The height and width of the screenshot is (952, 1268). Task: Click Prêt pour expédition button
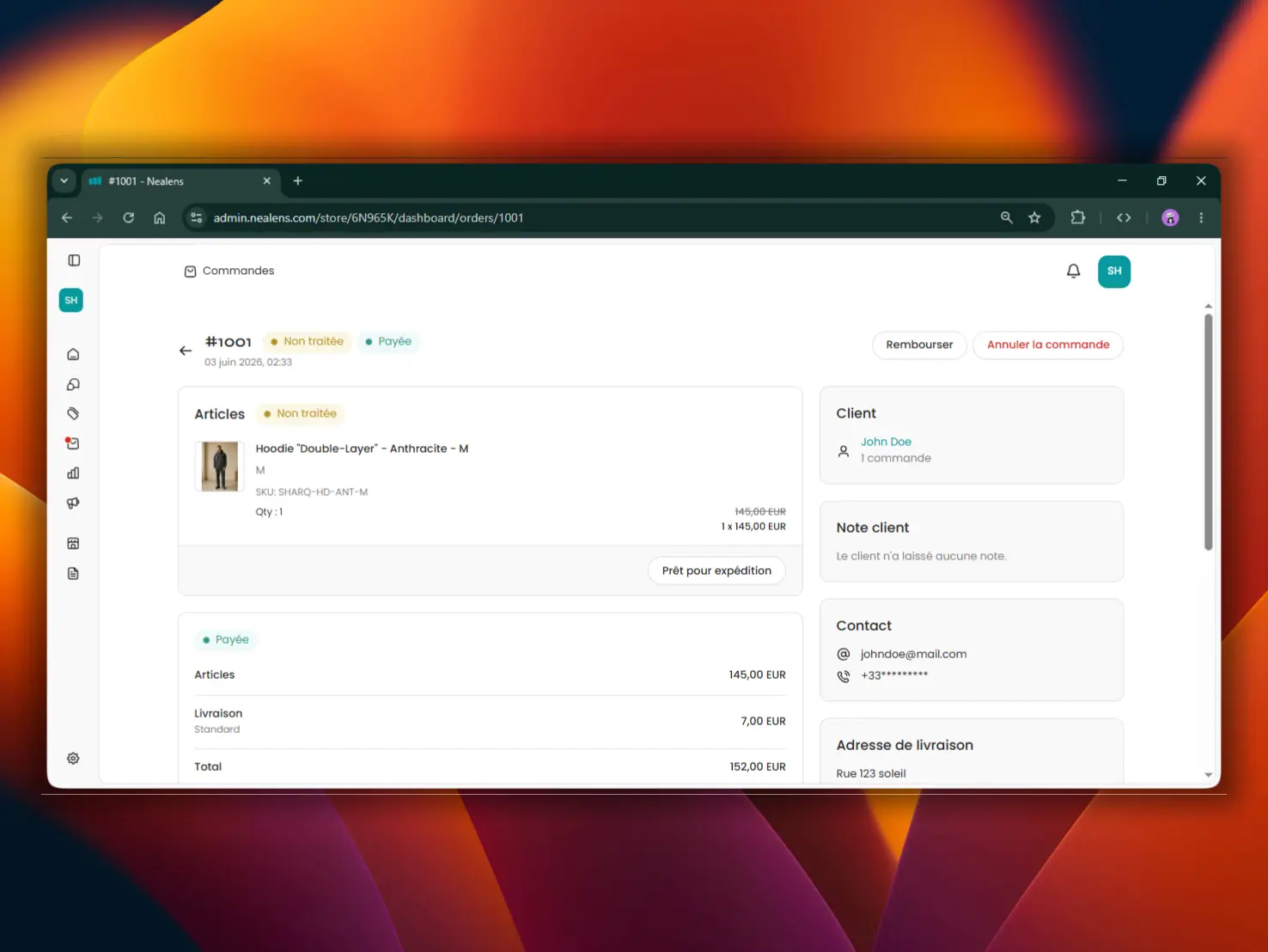click(716, 571)
